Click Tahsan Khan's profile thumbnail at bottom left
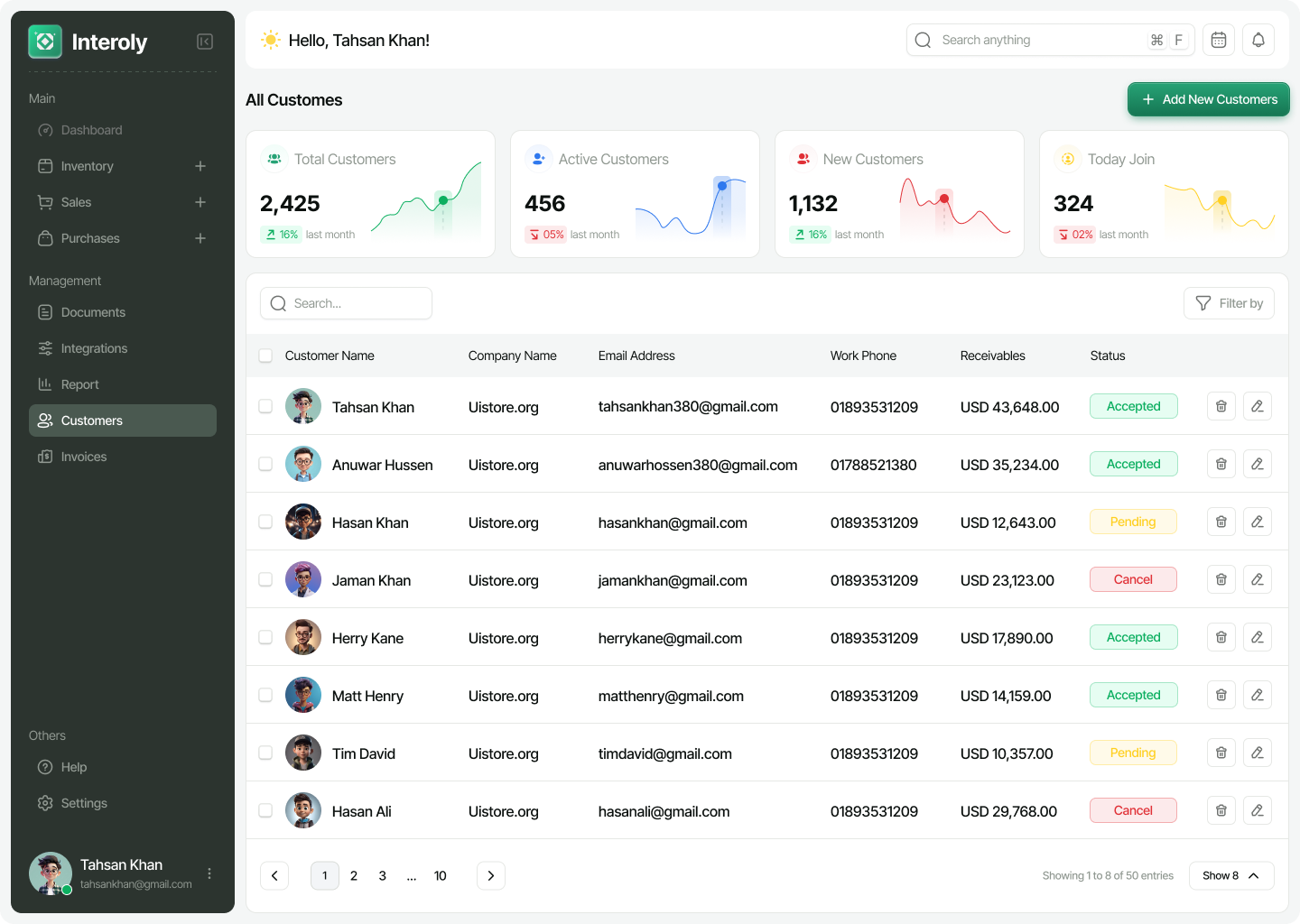Viewport: 1300px width, 924px height. [x=50, y=873]
